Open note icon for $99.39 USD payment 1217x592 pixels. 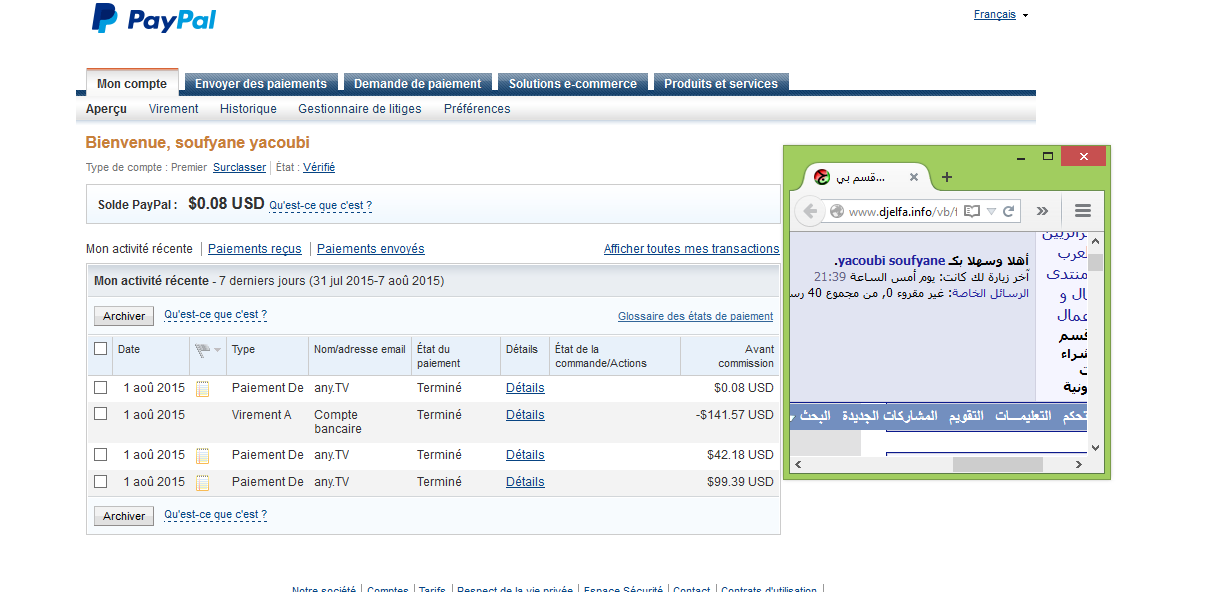pos(203,482)
